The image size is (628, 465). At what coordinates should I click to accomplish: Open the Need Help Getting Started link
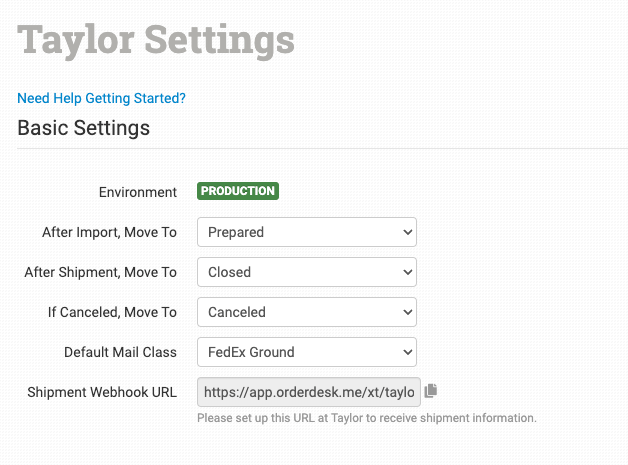coord(101,98)
